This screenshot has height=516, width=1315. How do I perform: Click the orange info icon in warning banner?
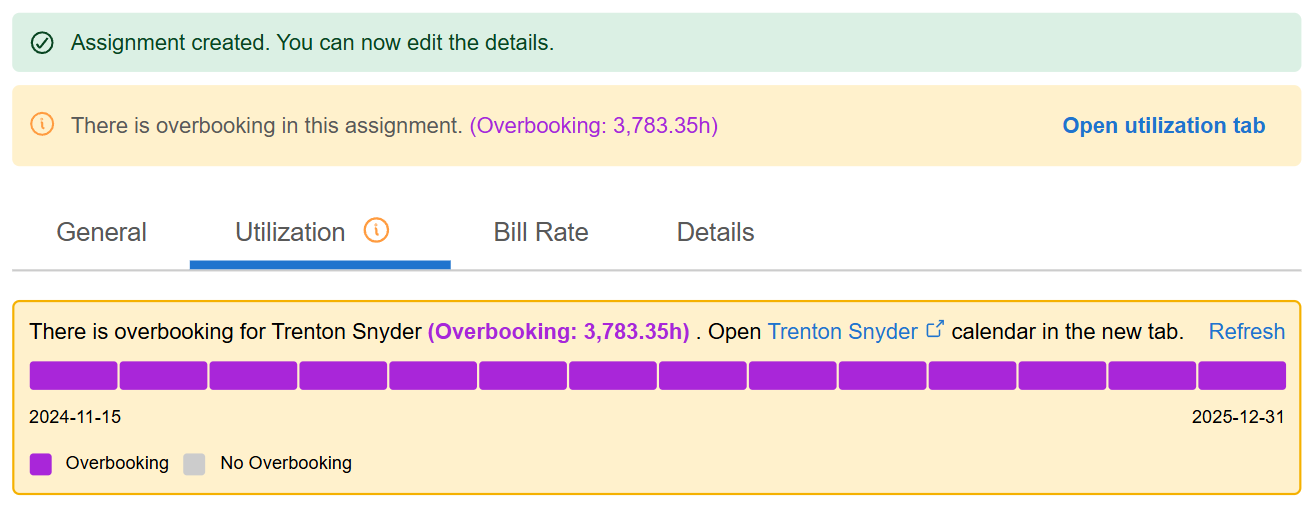click(42, 125)
